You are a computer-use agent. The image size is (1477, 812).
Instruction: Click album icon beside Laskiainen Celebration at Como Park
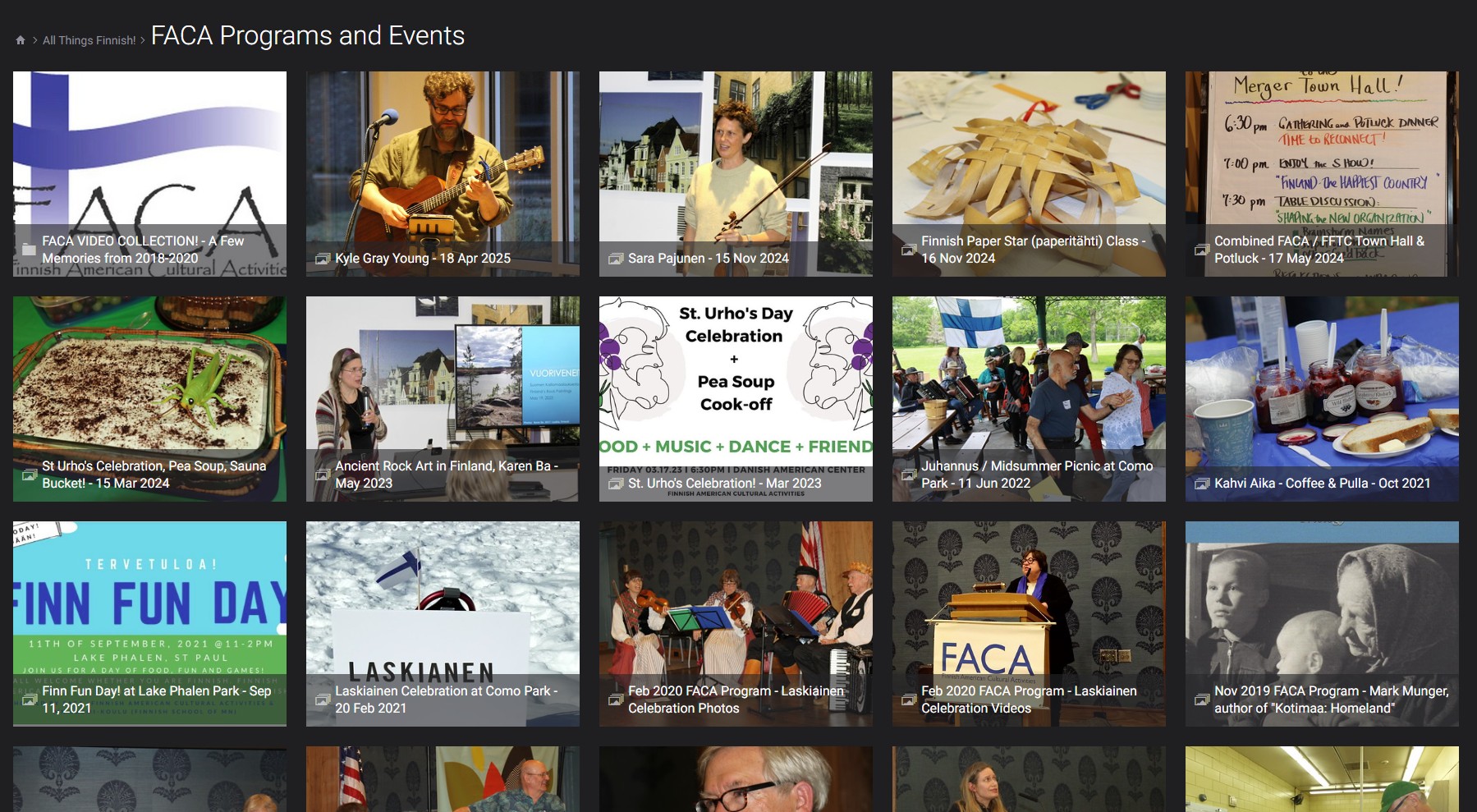click(323, 700)
